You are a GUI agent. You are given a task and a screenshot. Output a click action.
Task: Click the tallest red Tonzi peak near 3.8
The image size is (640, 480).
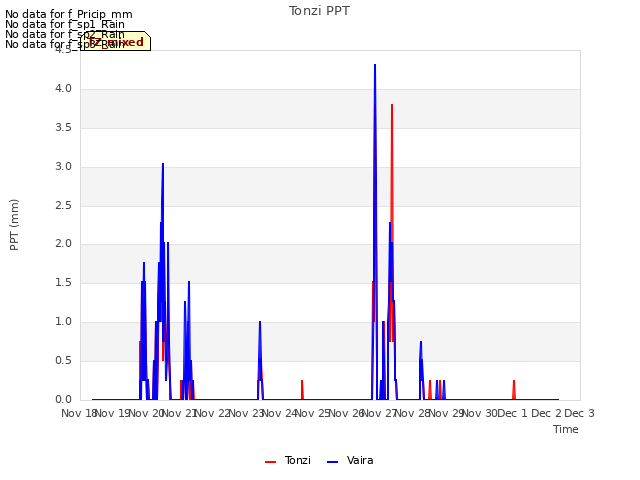pos(392,105)
